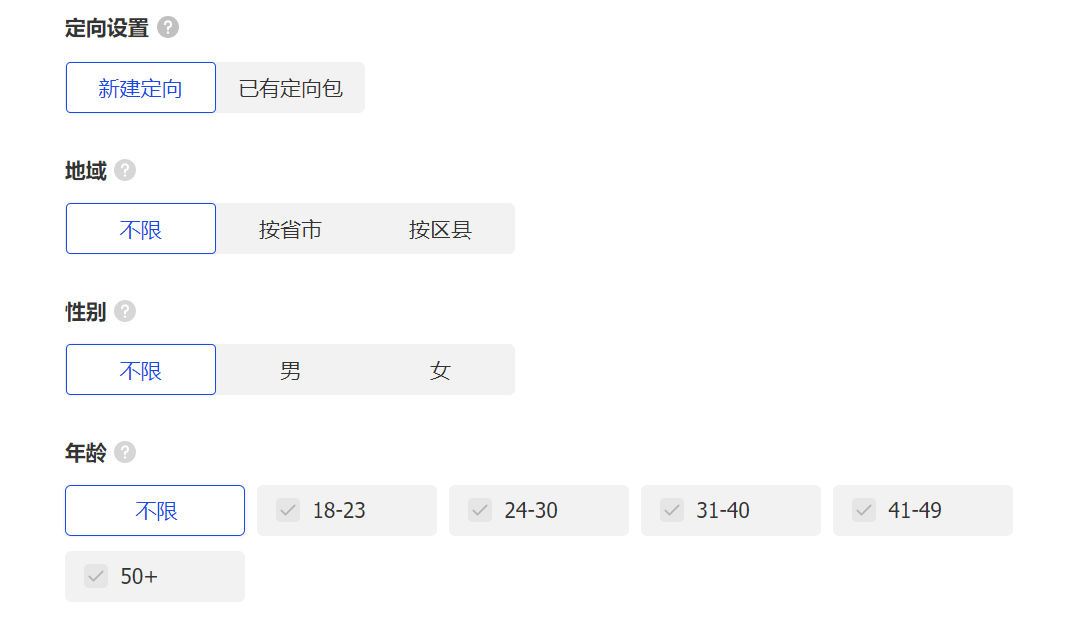Choose 男 gender option
Image resolution: width=1069 pixels, height=626 pixels.
290,370
